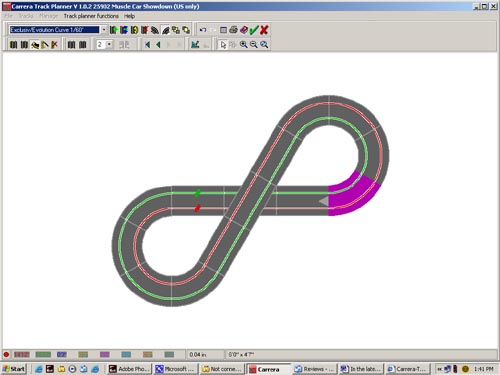Click the Carrera taskbar button

[x=268, y=369]
